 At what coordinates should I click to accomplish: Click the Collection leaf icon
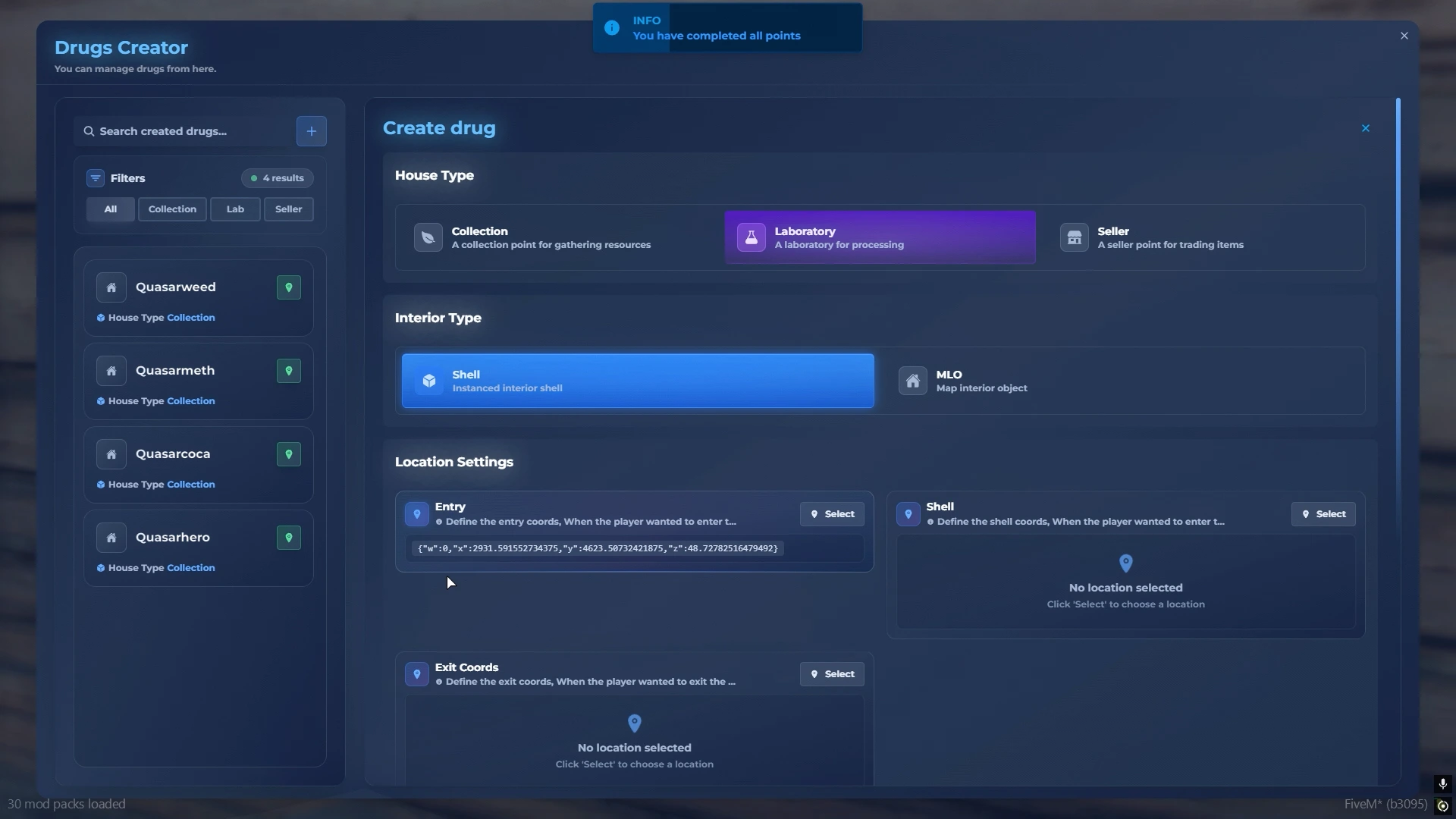click(x=428, y=237)
